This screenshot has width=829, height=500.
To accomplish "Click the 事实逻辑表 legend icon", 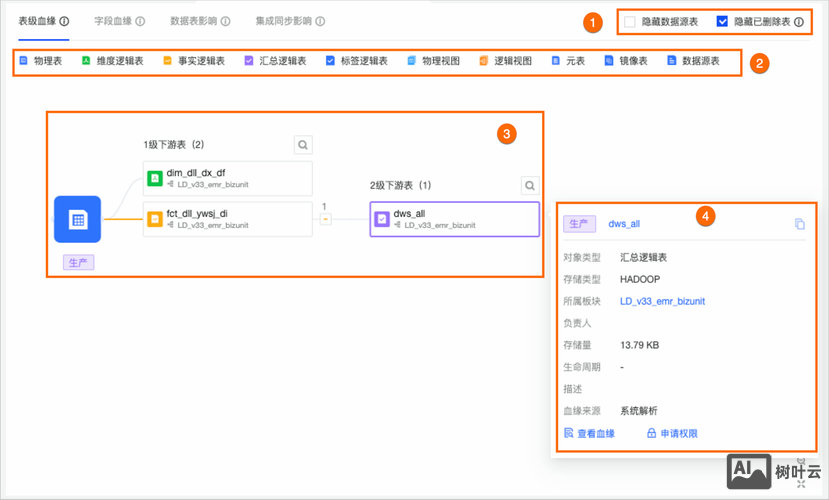I will click(167, 61).
